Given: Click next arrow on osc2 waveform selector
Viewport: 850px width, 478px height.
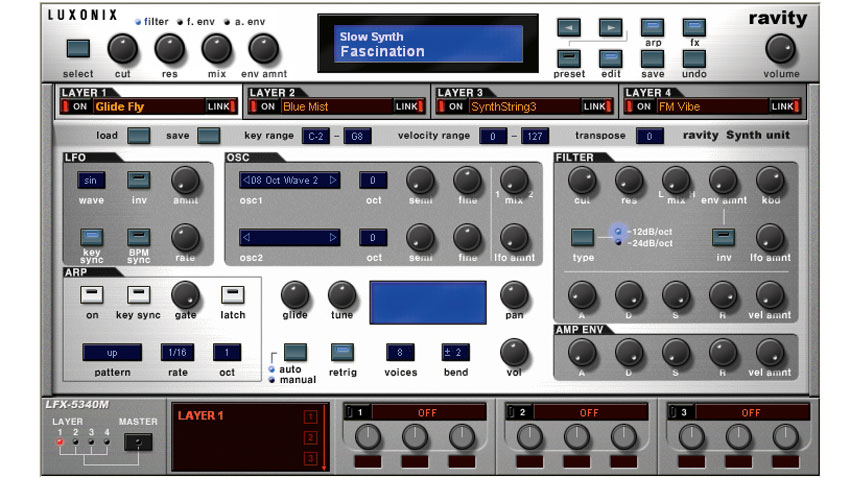Looking at the screenshot, I should (333, 237).
